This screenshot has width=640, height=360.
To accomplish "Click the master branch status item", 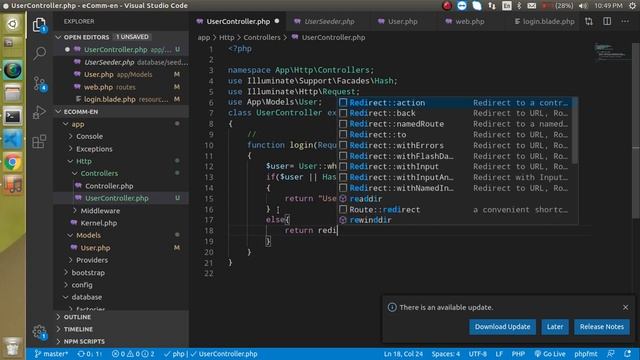I will pyautogui.click(x=51, y=354).
